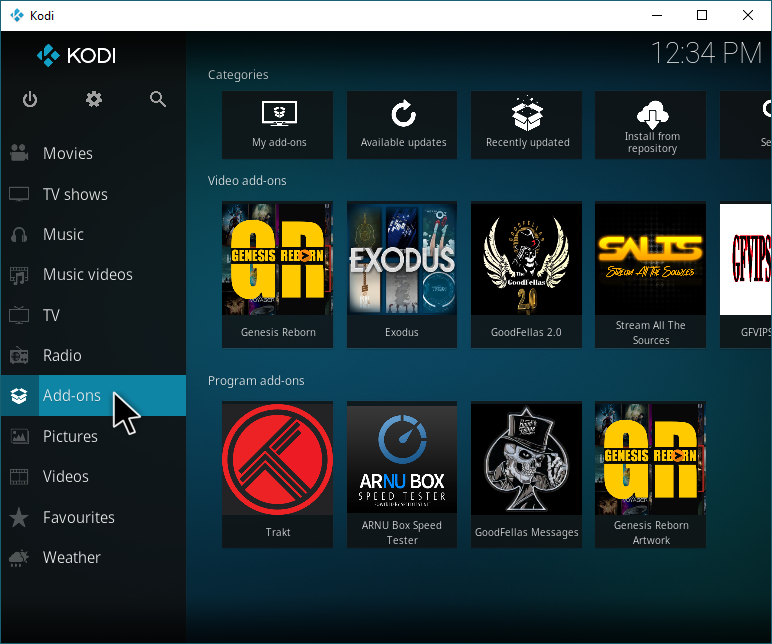Click Kodi icon in window title bar
This screenshot has height=644, width=772.
click(17, 15)
